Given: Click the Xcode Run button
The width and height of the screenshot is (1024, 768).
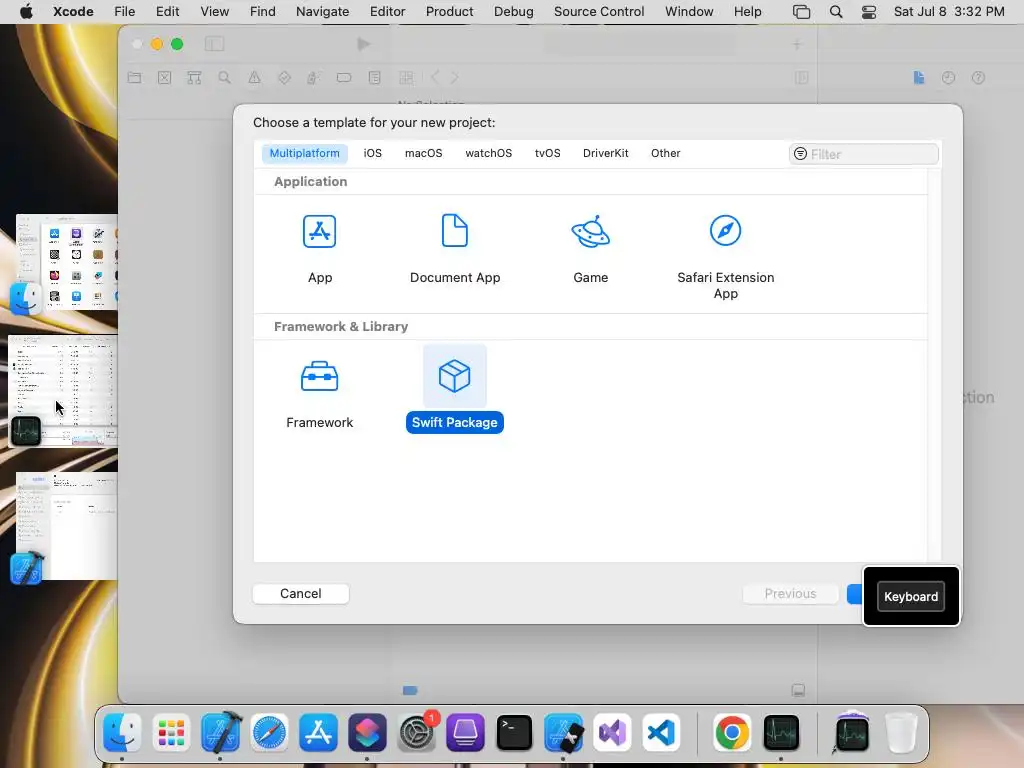Looking at the screenshot, I should coord(364,44).
